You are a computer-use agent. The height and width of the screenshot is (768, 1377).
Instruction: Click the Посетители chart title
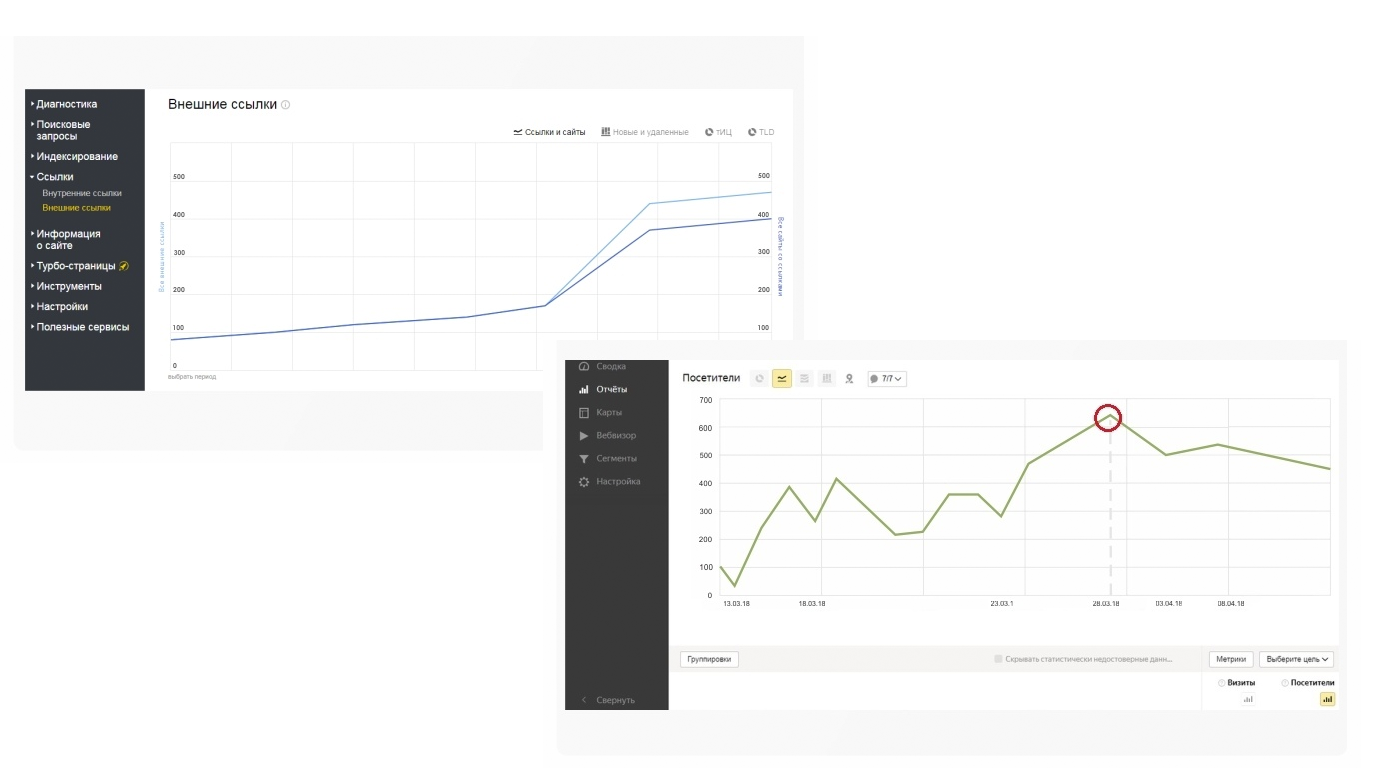point(711,378)
